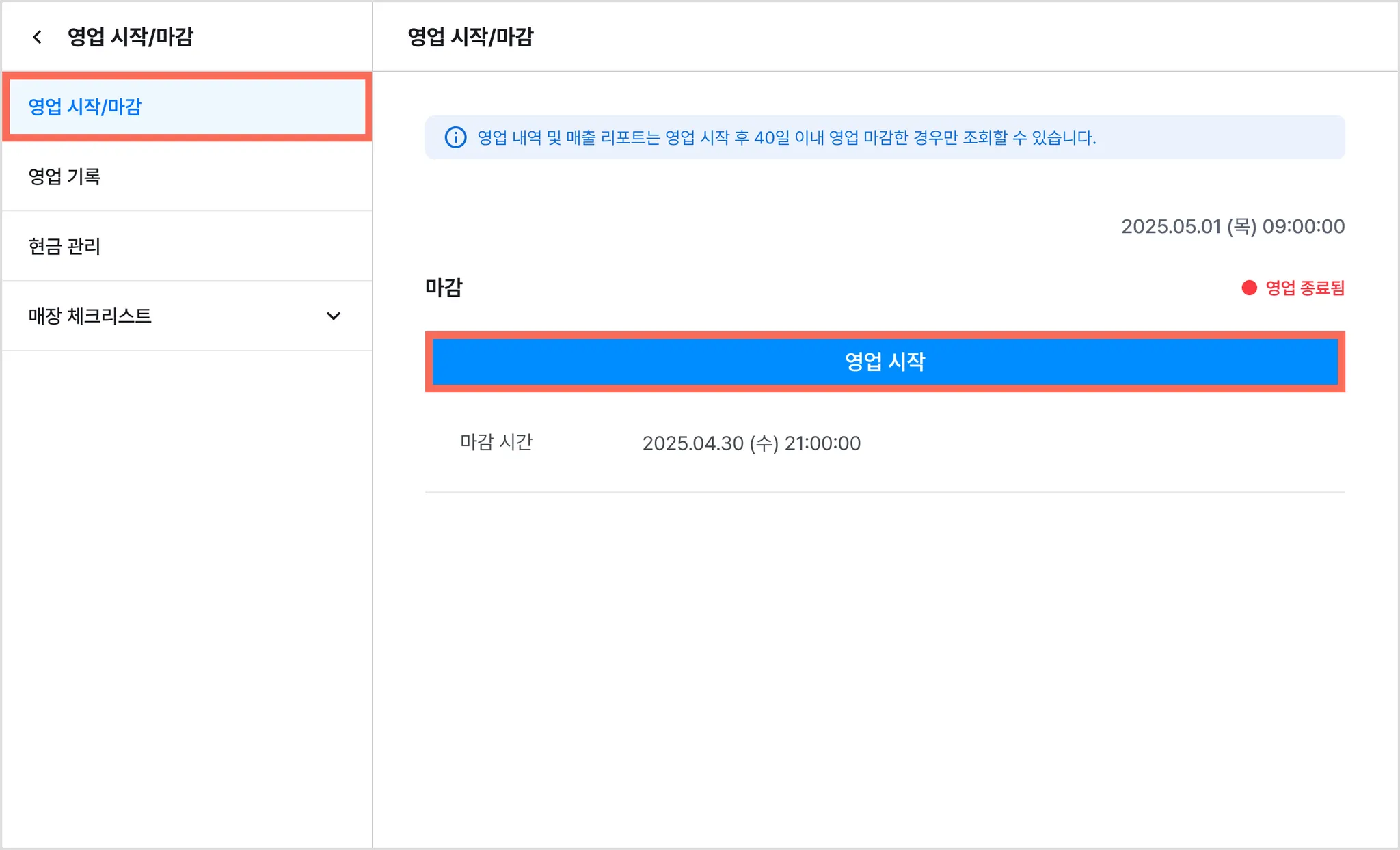Click the 40일 info banner message text

[786, 137]
